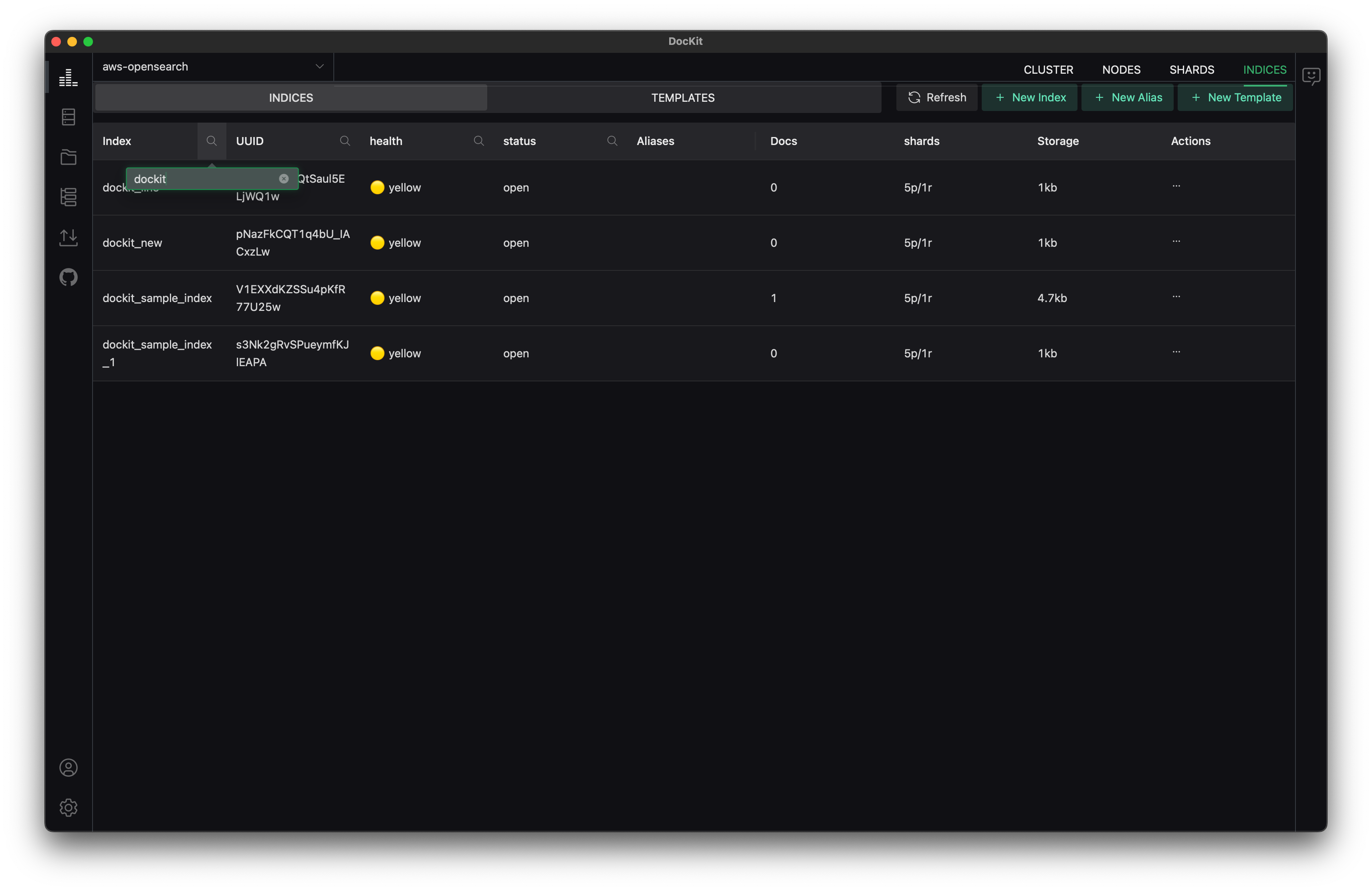Open the AI chat assistant icon

1311,75
